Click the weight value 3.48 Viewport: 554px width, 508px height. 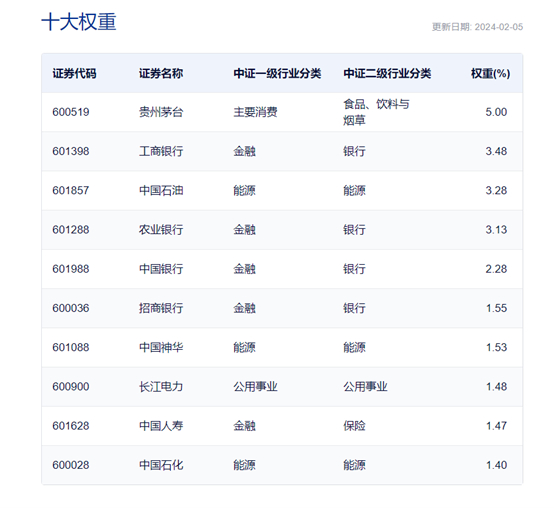click(x=496, y=152)
